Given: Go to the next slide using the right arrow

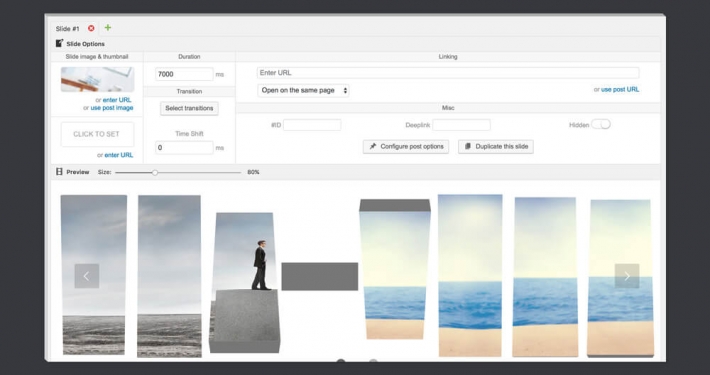Looking at the screenshot, I should tap(627, 276).
